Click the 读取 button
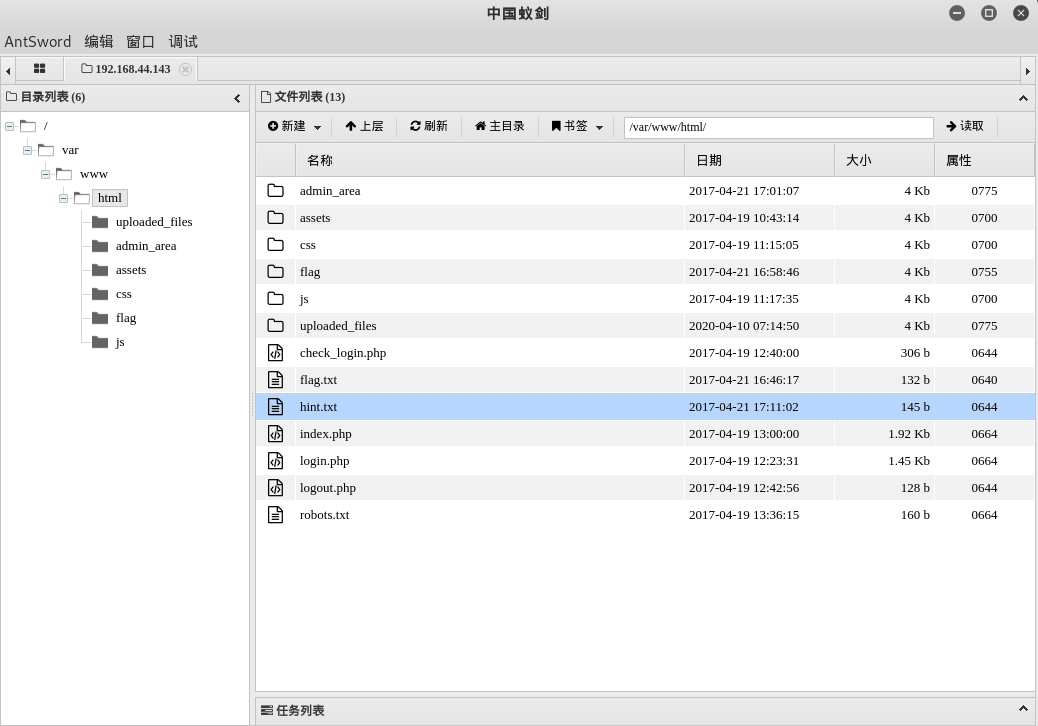Screen dimensions: 1038x726 [x=965, y=126]
